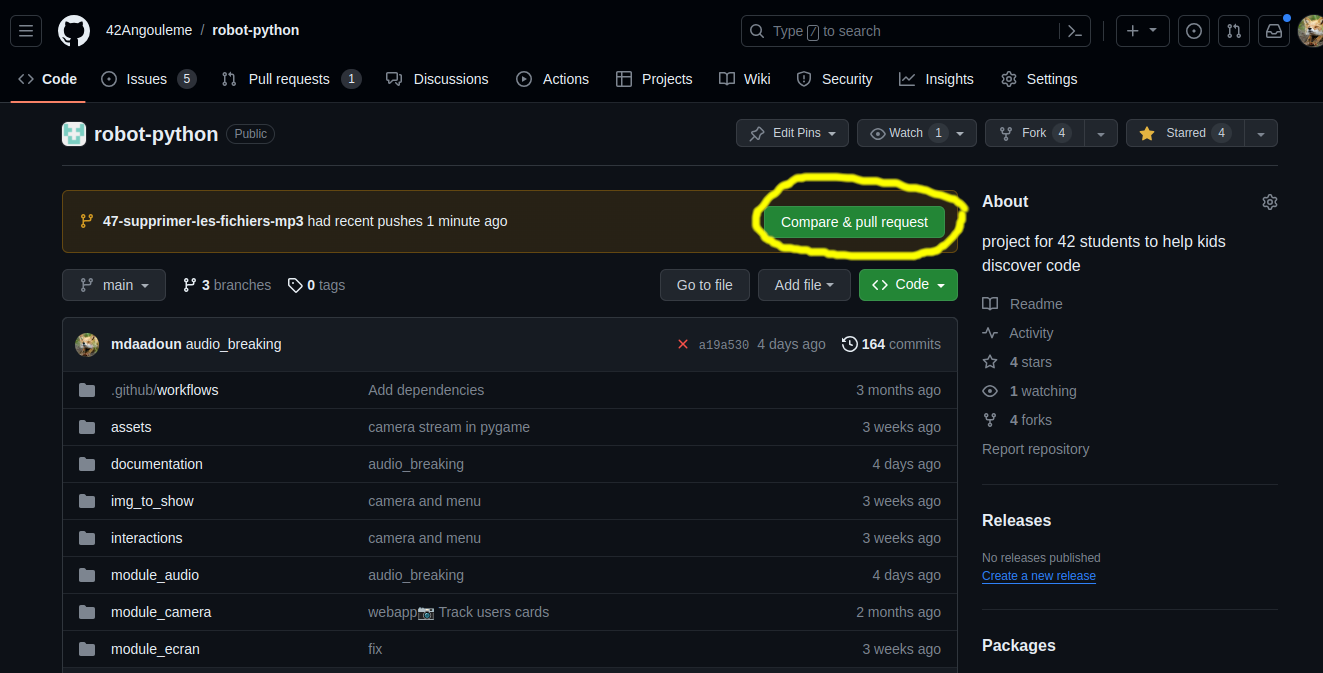
Task: Open the global issues icon in header
Action: (x=1194, y=31)
